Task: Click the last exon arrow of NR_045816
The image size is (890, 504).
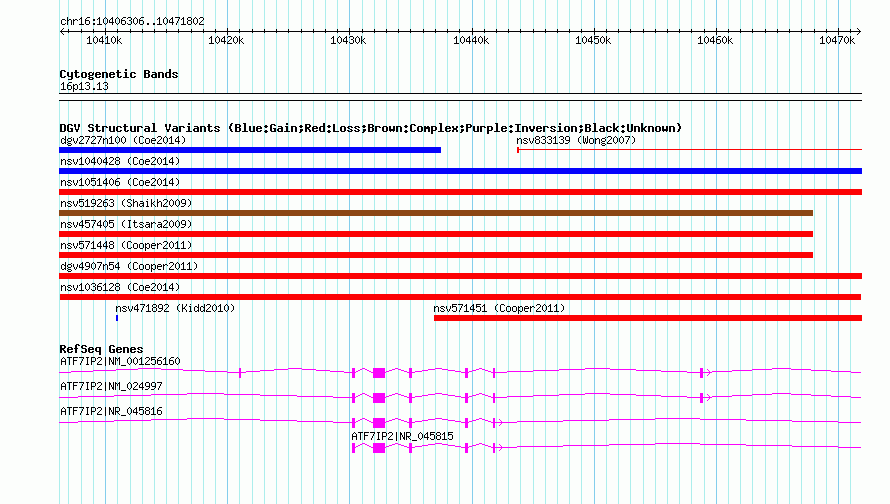Action: (x=498, y=423)
